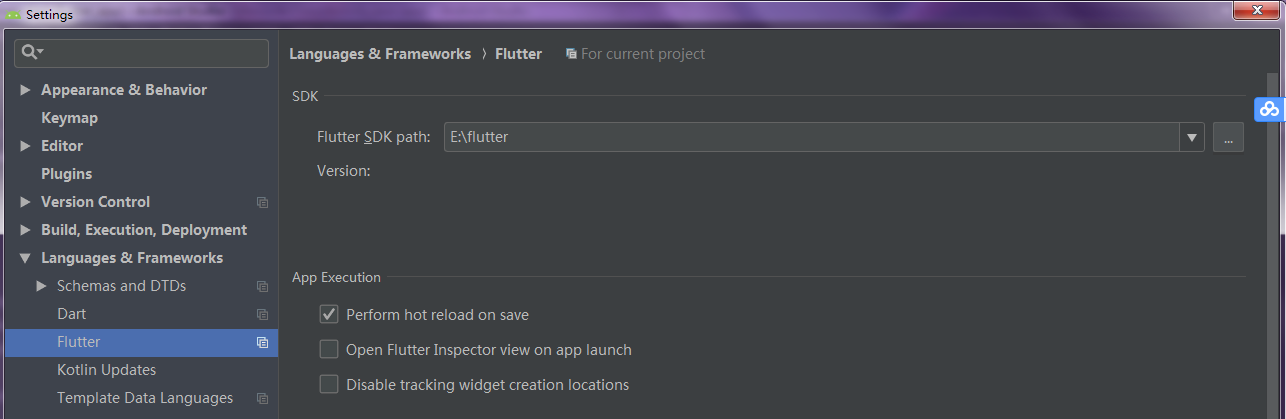Image resolution: width=1286 pixels, height=419 pixels.
Task: Open the Flutter SDK path dropdown arrow
Action: [x=1192, y=137]
